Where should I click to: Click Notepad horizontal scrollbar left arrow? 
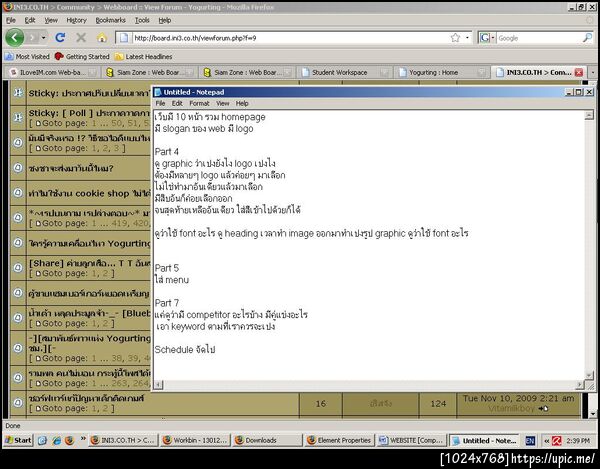[159, 385]
